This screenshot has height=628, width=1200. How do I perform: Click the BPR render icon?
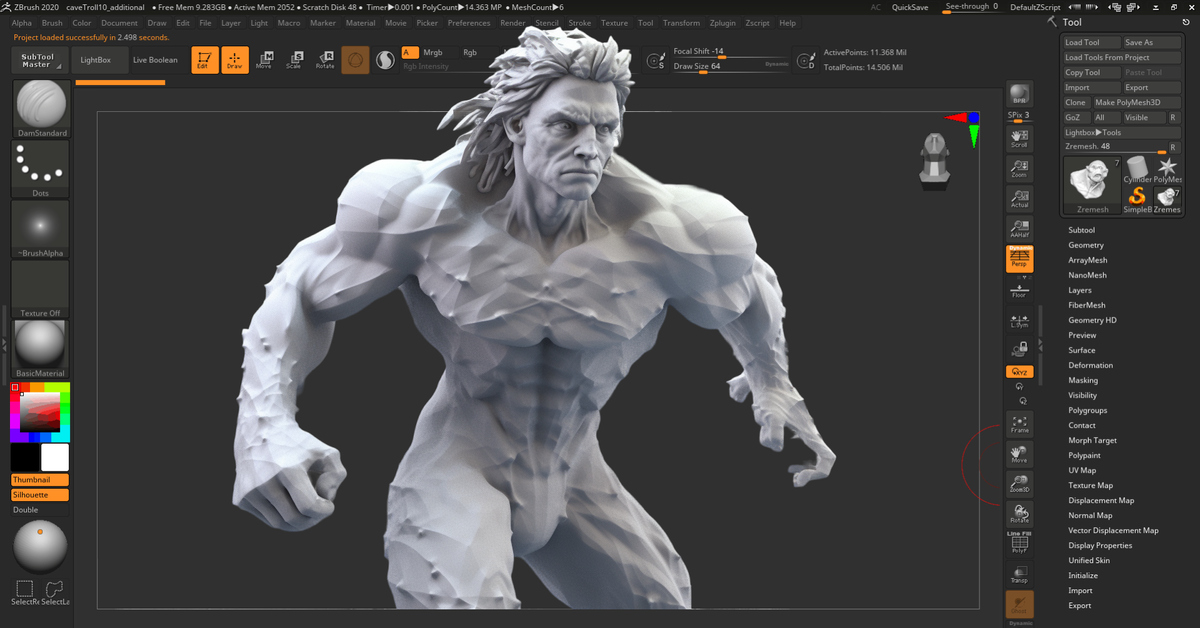click(1019, 94)
